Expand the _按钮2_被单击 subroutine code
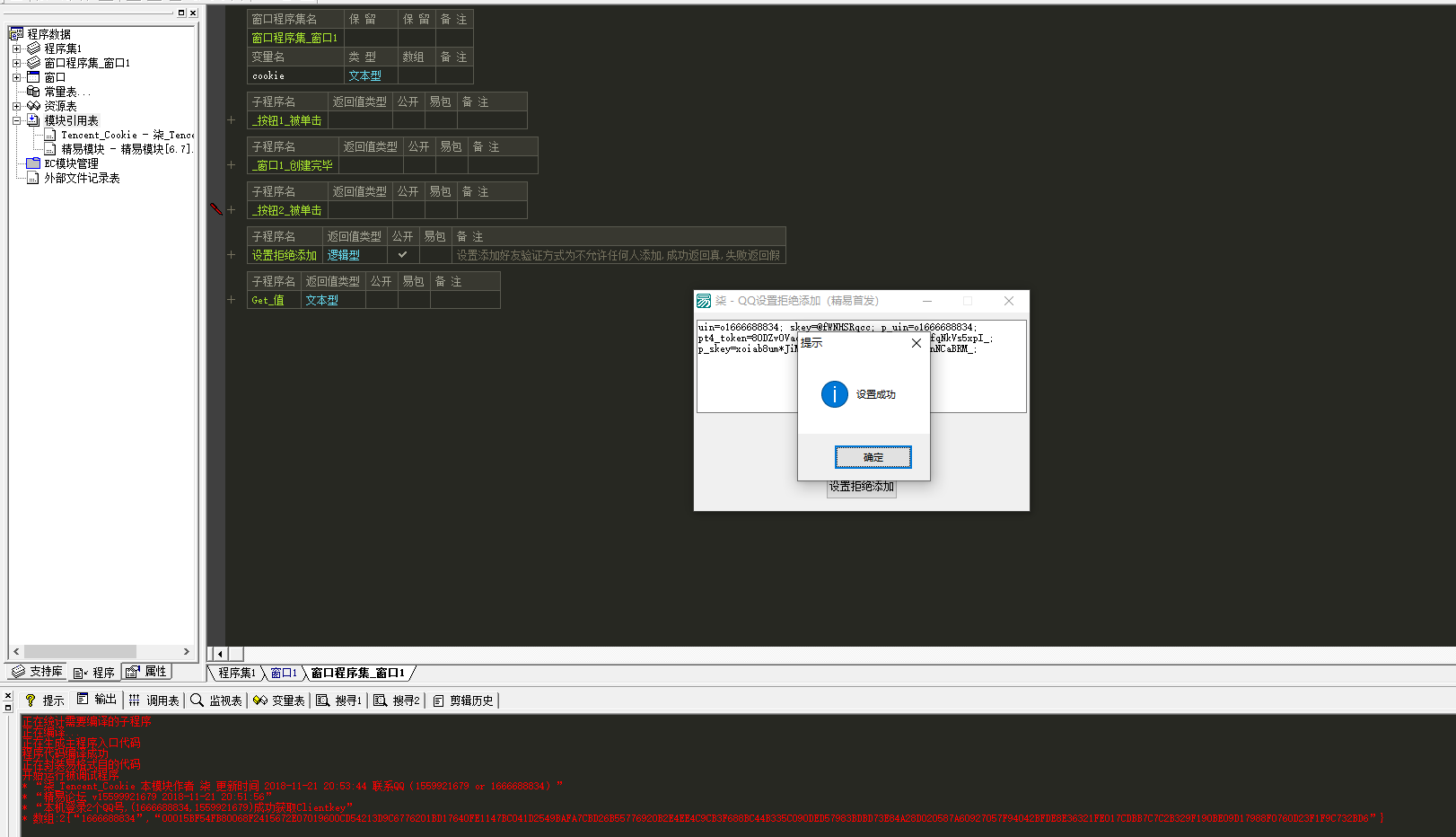This screenshot has width=1456, height=837. [x=231, y=210]
